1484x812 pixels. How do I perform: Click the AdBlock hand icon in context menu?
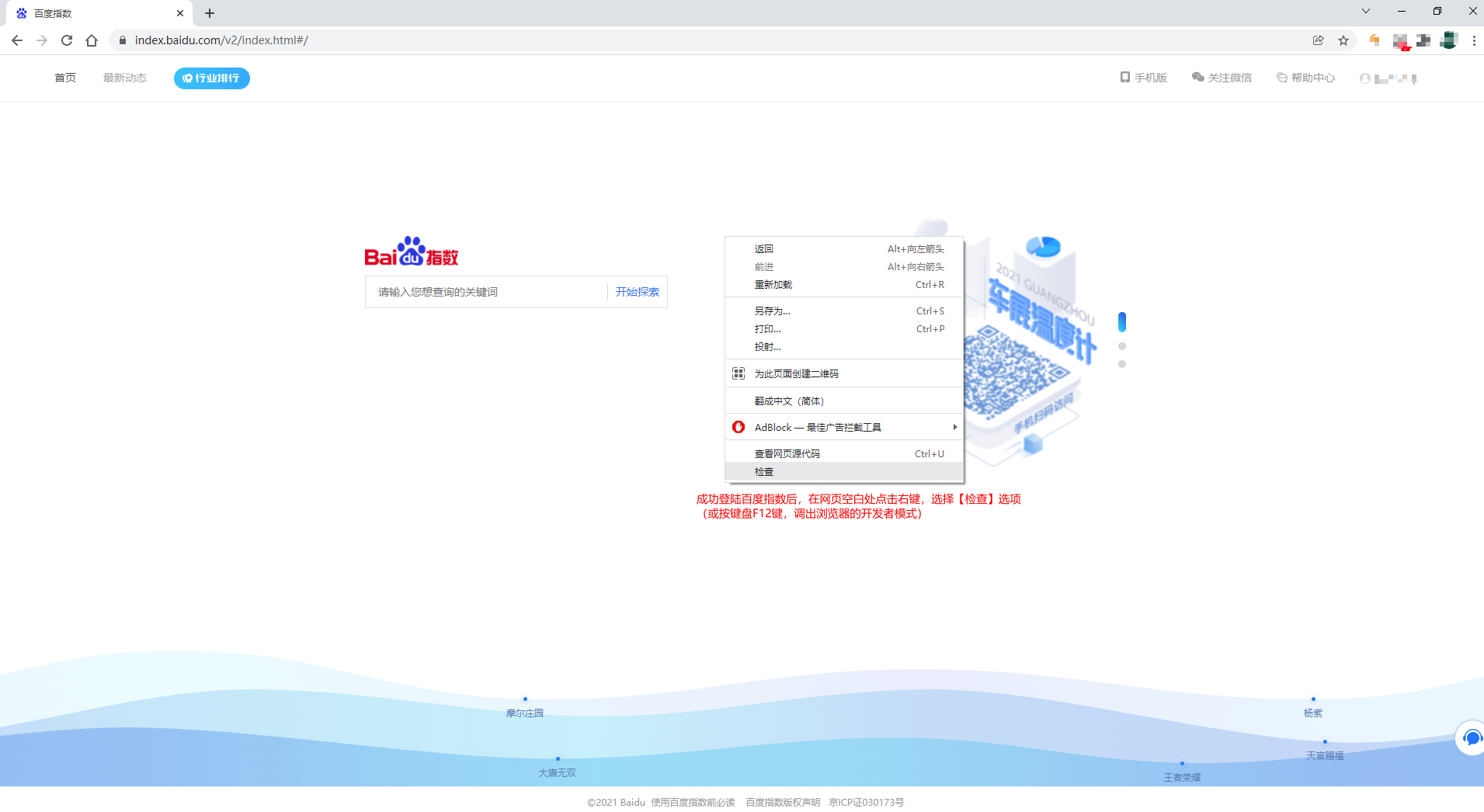pos(739,427)
